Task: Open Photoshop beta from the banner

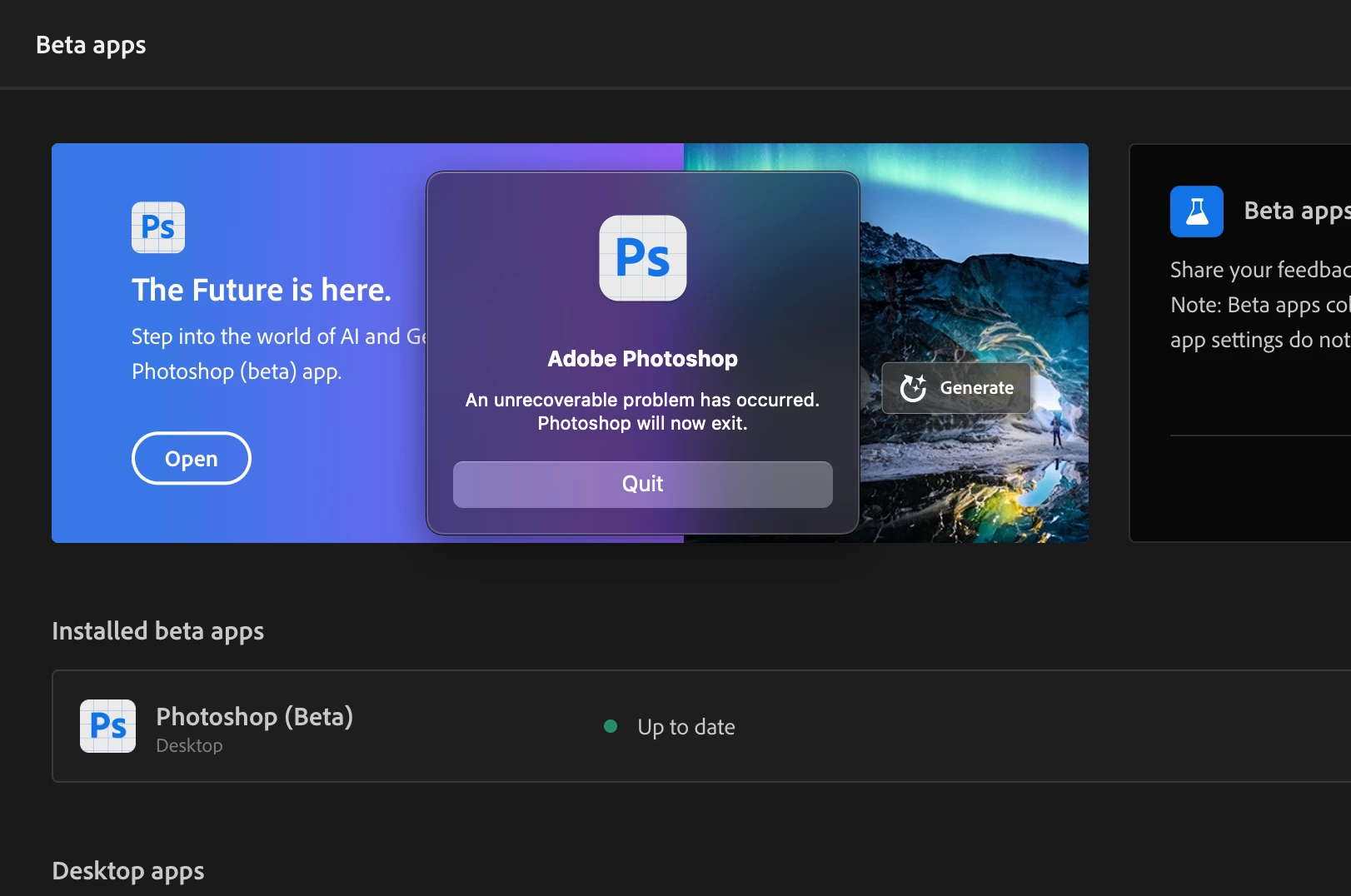Action: 191,458
